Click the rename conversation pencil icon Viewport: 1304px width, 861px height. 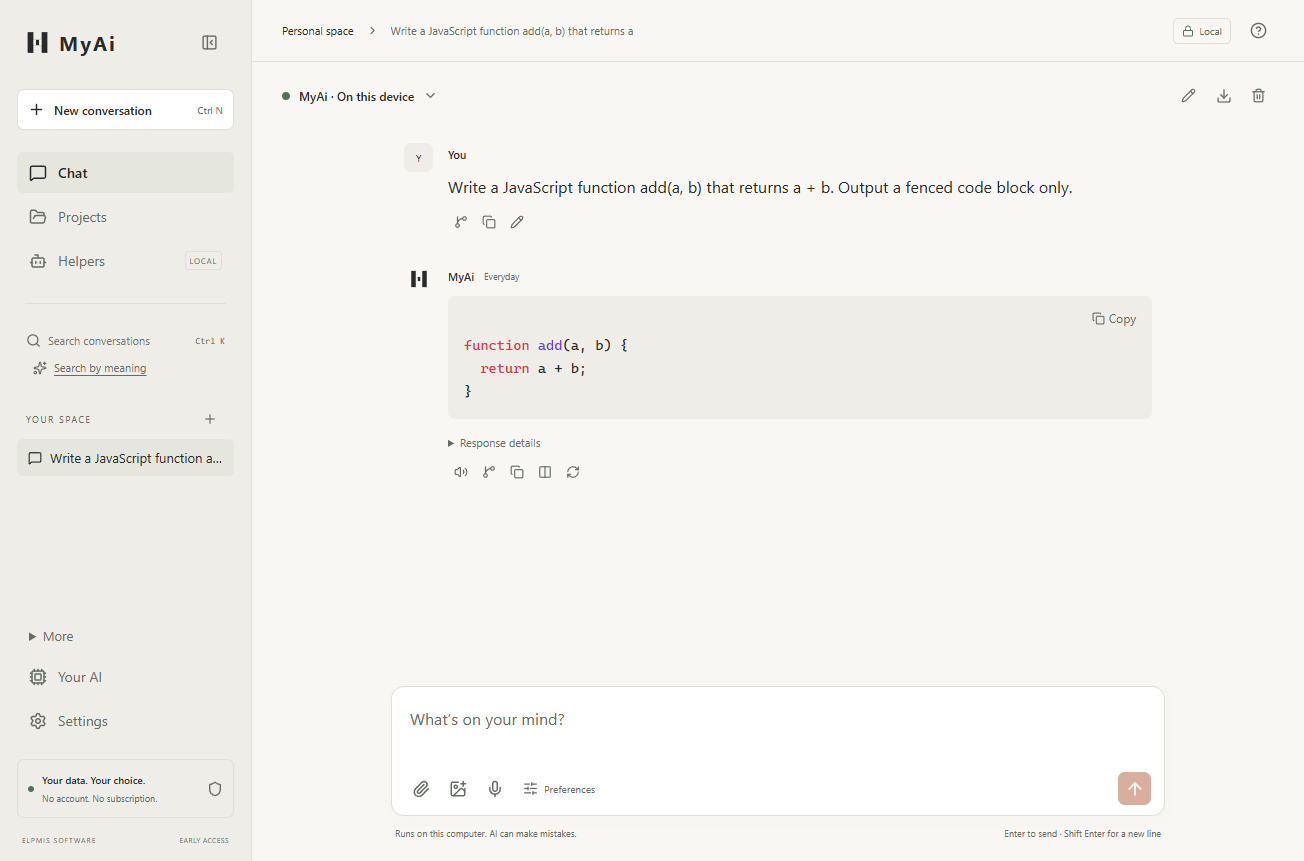pyautogui.click(x=1188, y=96)
